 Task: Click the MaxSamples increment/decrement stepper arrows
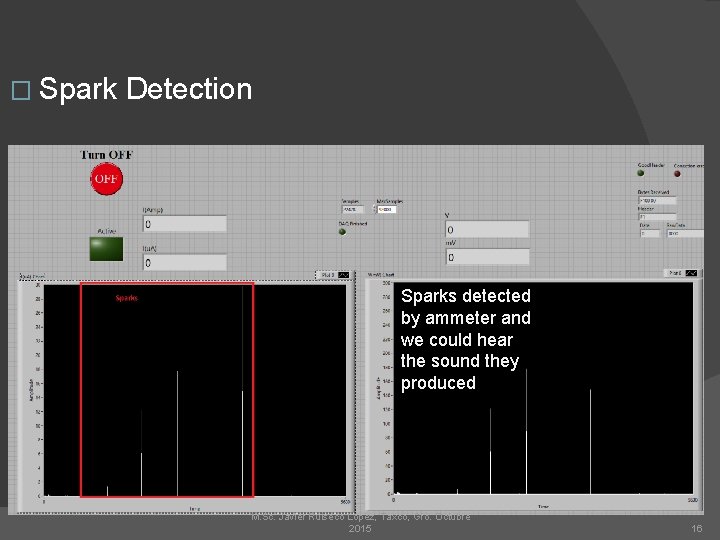click(x=375, y=209)
